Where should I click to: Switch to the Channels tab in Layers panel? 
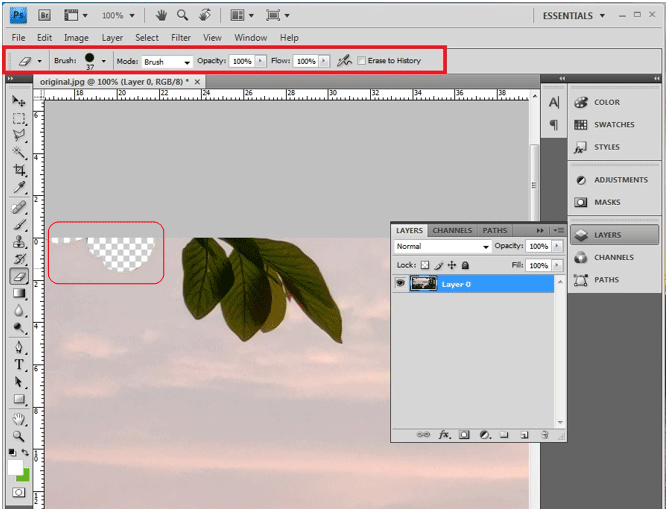[452, 230]
